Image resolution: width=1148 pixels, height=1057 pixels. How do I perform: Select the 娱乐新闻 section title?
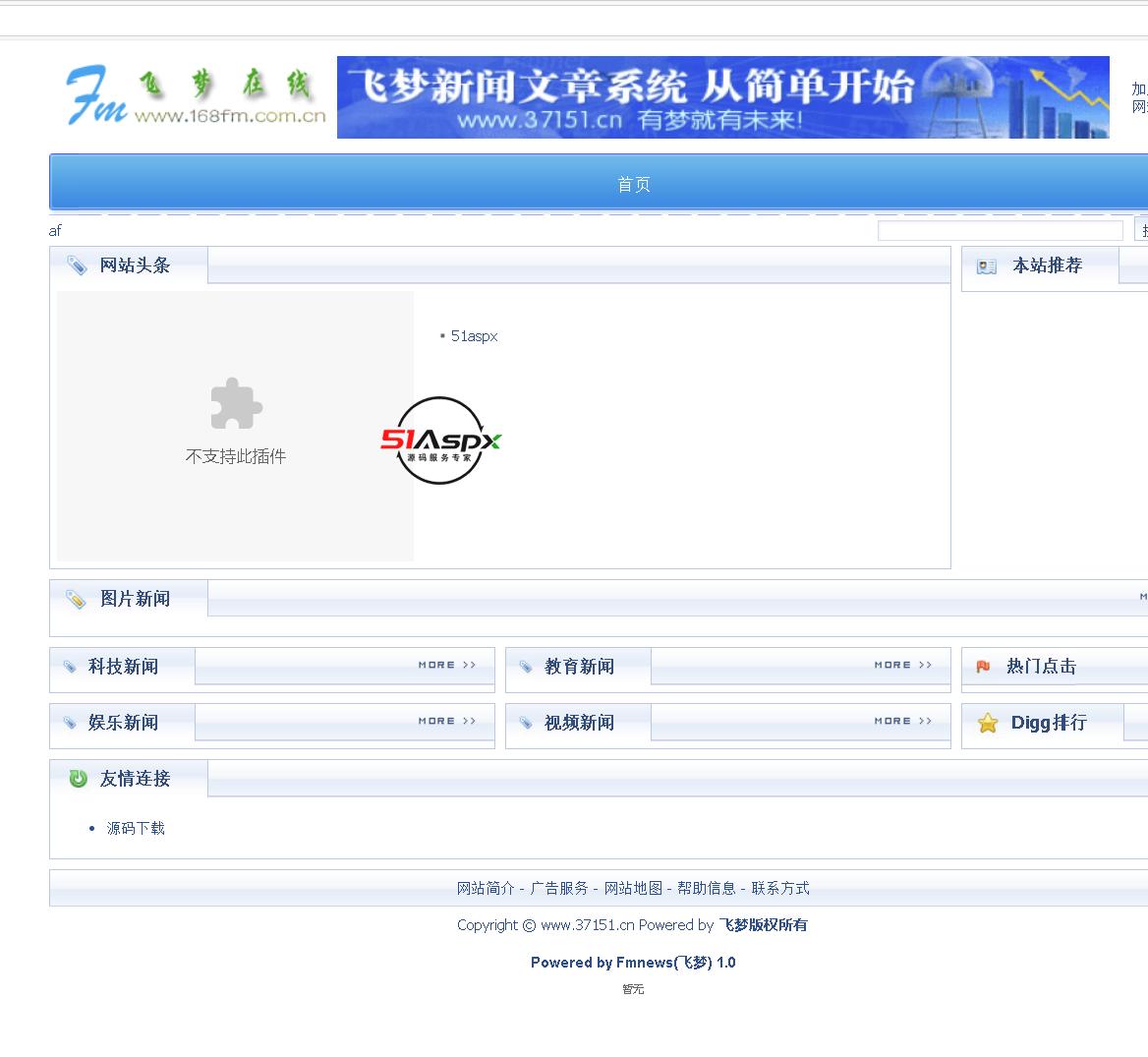coord(123,723)
